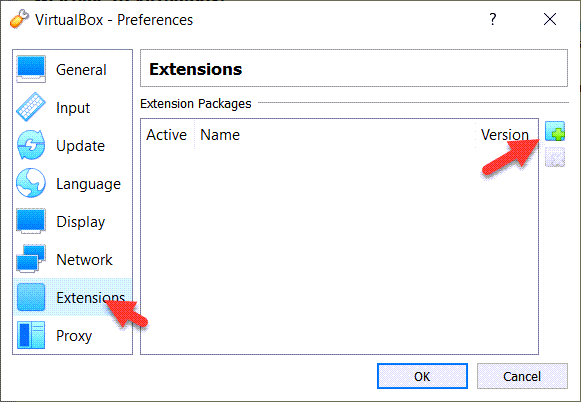Open help via the question mark
This screenshot has height=402, width=581.
492,19
